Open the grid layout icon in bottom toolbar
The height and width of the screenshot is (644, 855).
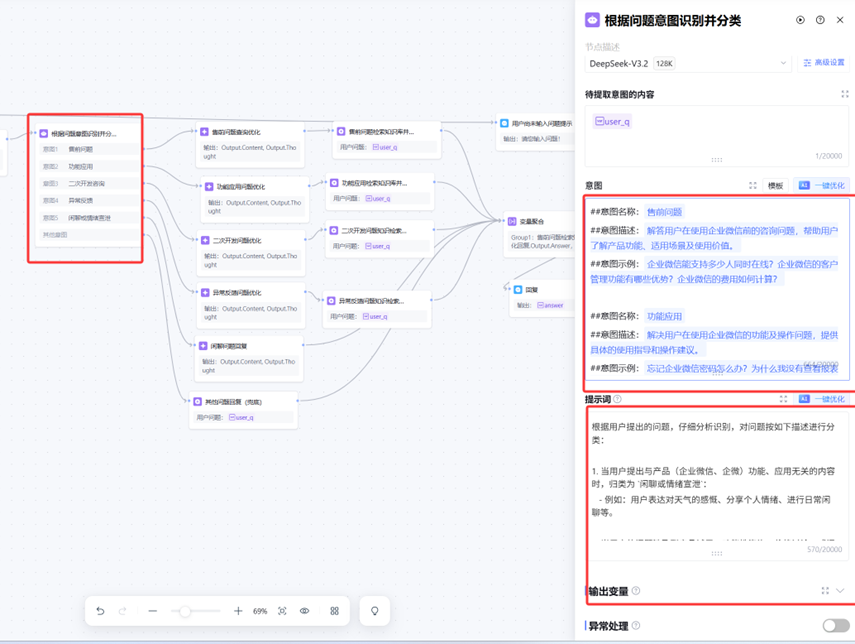click(334, 611)
